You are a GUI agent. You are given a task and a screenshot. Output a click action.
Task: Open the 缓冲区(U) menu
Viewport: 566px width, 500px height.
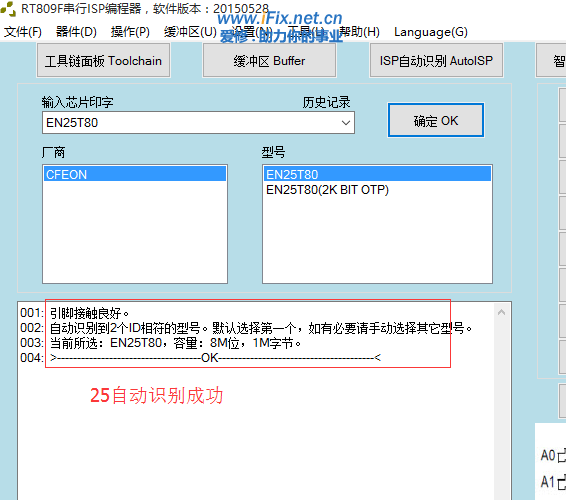pos(190,32)
